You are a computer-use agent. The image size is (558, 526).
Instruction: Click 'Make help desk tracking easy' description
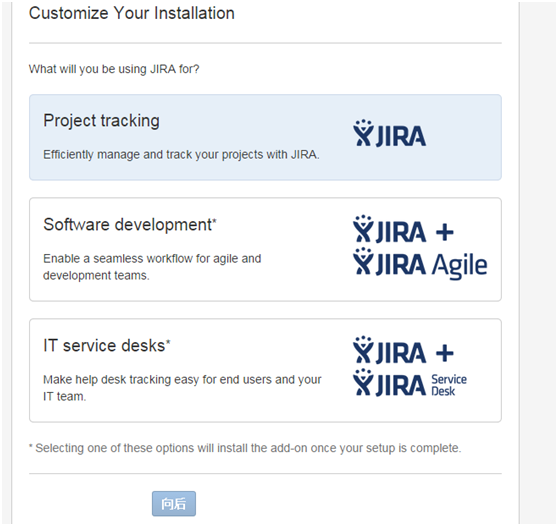(x=182, y=388)
